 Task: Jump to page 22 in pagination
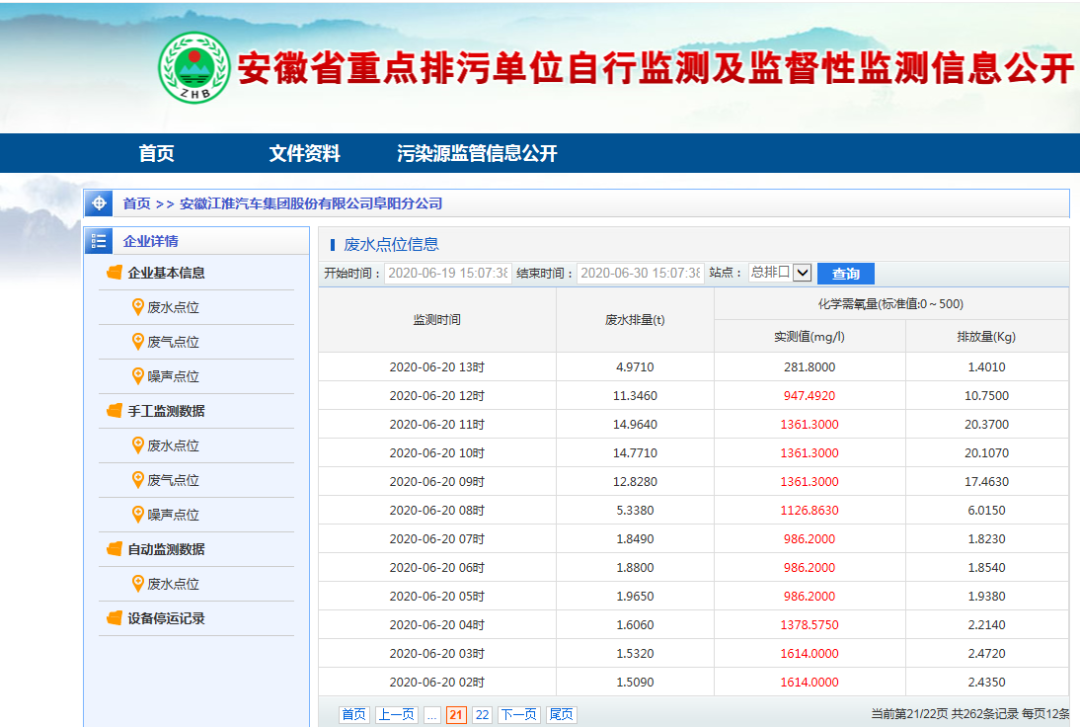(x=482, y=714)
